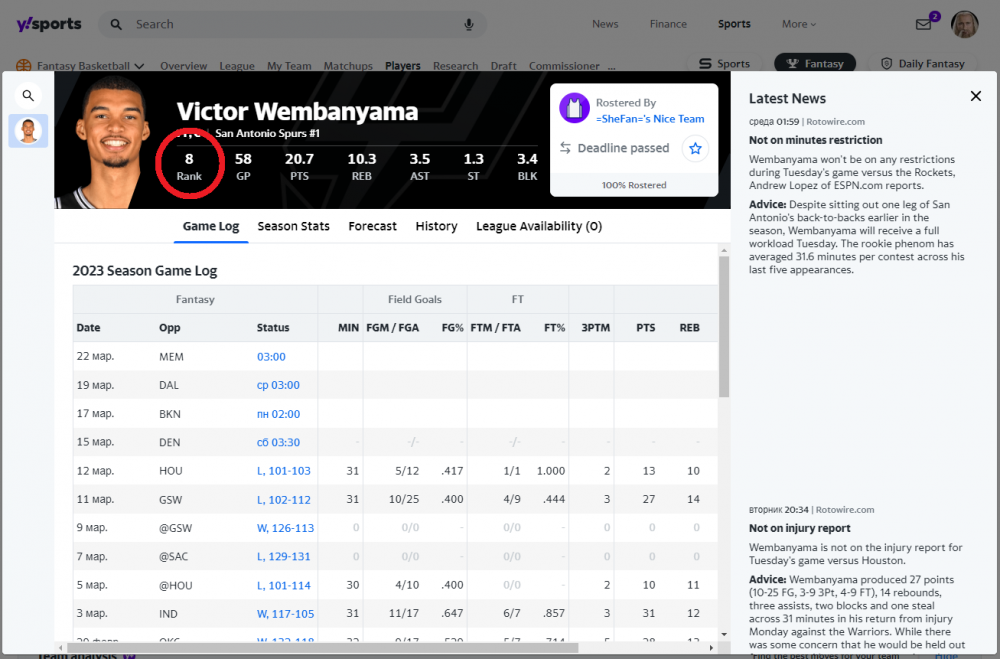Viewport: 1000px width, 659px height.
Task: Close the player card panel
Action: tap(975, 96)
